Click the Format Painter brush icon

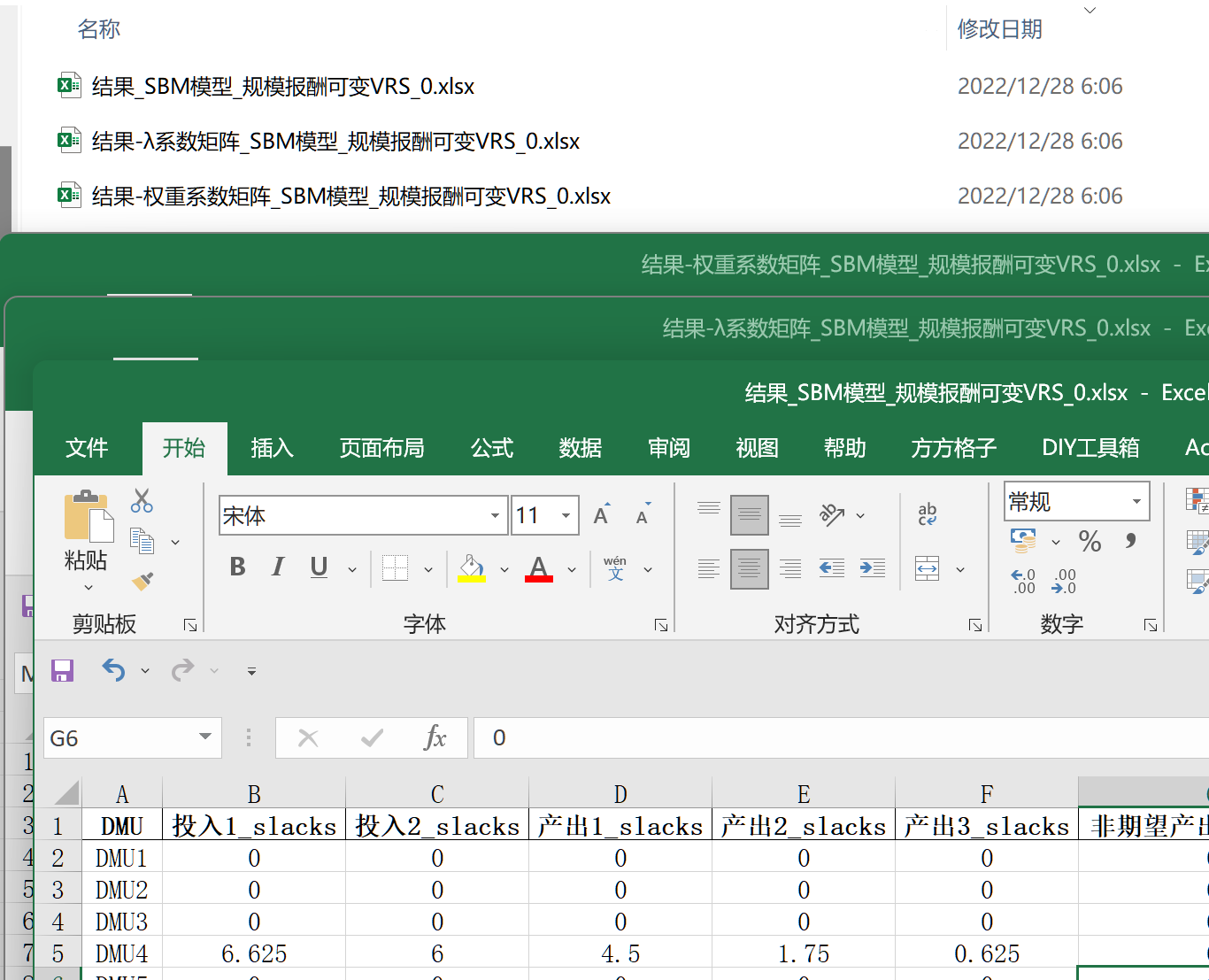(x=142, y=581)
